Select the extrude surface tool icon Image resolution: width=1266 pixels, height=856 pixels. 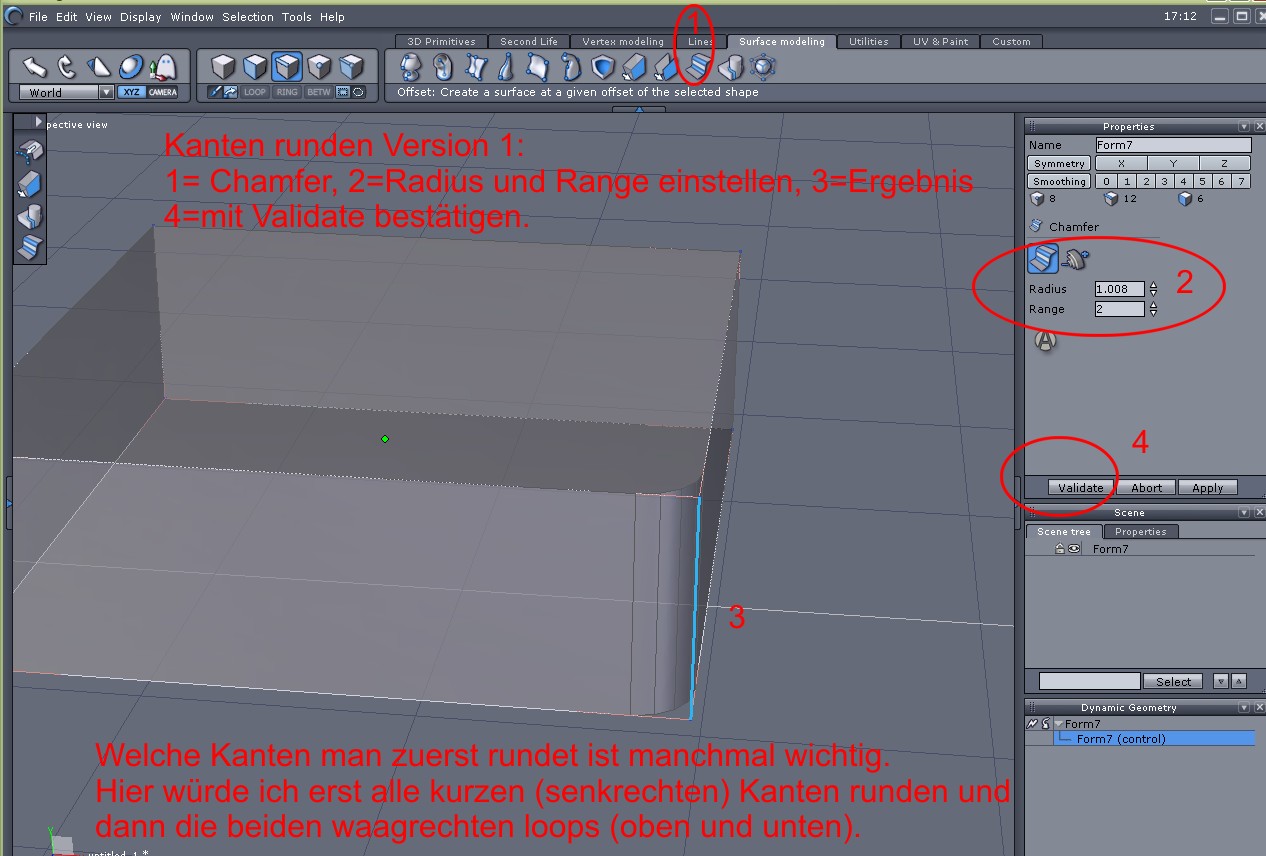636,67
